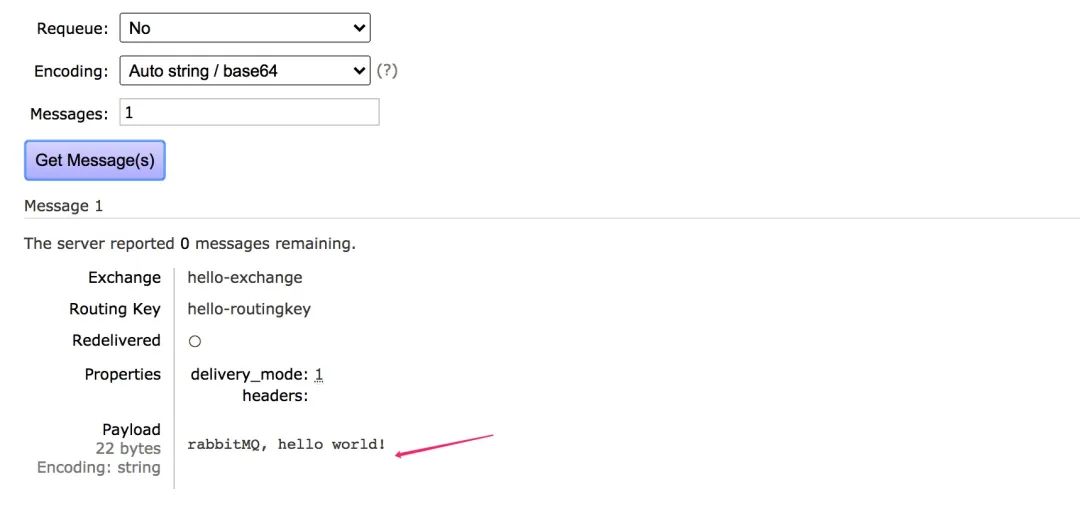Screen dimensions: 1080x518
Task: Click the red arrow annotation
Action: pyautogui.click(x=445, y=446)
